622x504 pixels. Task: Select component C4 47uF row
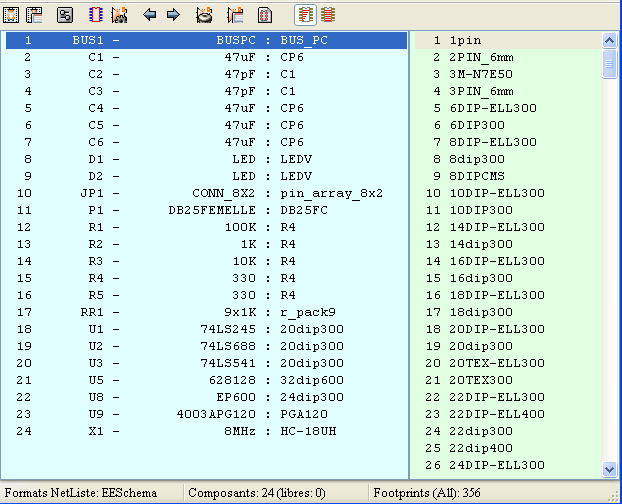[206, 108]
